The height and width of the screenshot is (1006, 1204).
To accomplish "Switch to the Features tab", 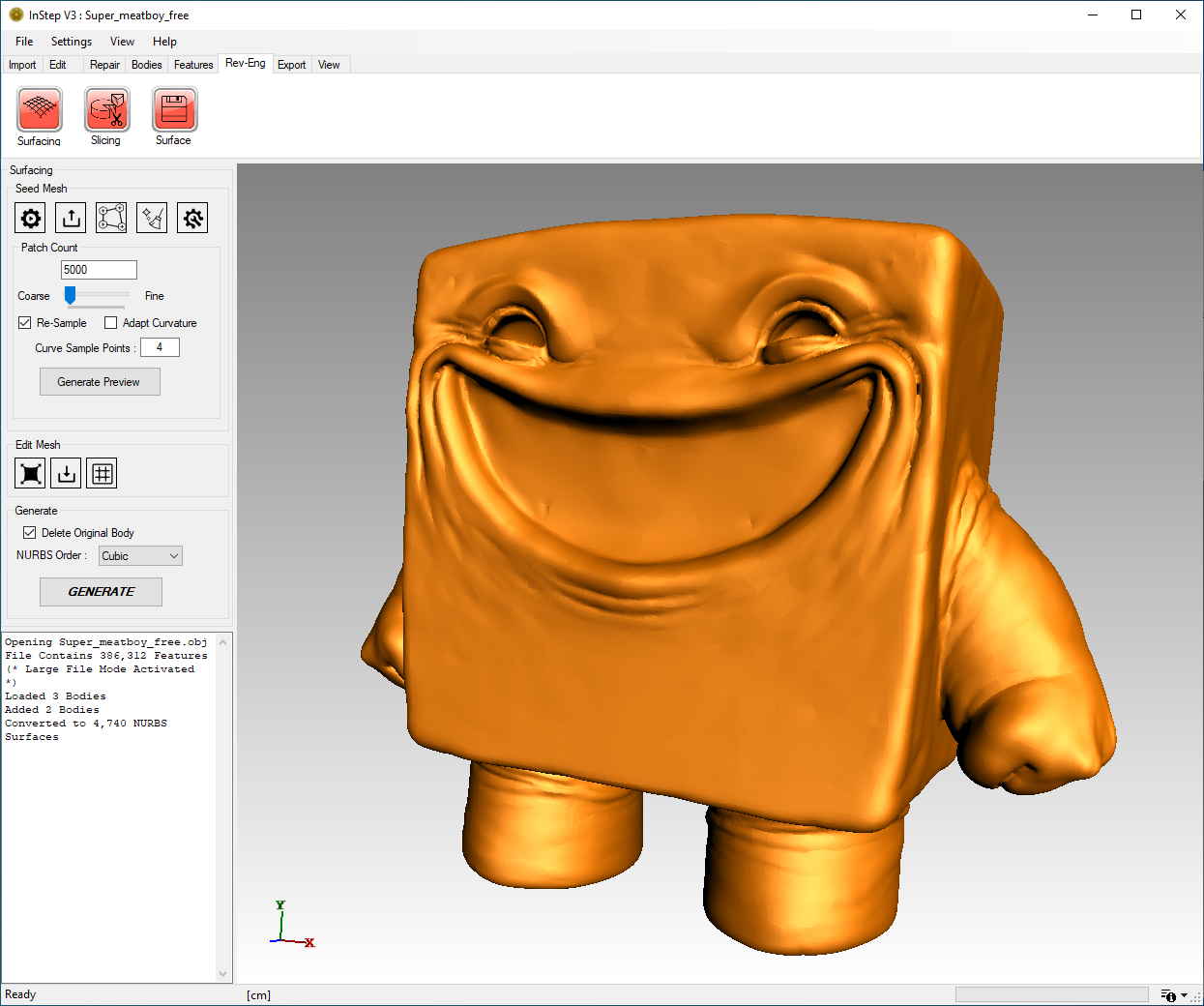I will 193,65.
